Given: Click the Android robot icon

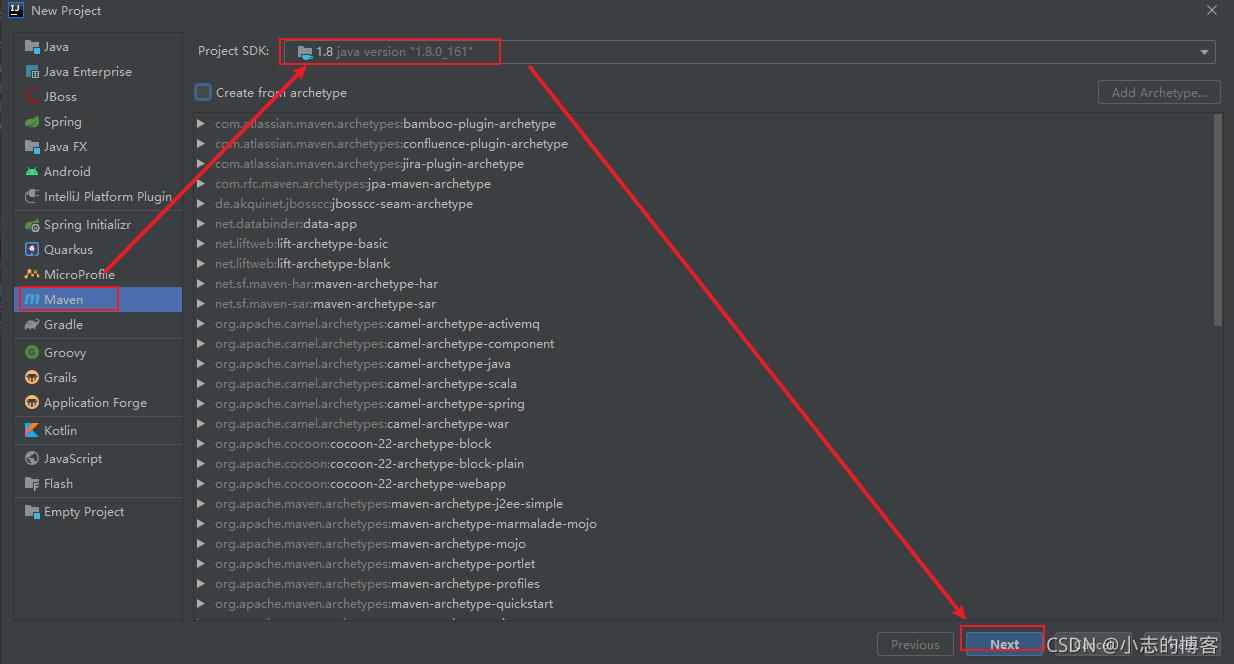Looking at the screenshot, I should [32, 171].
